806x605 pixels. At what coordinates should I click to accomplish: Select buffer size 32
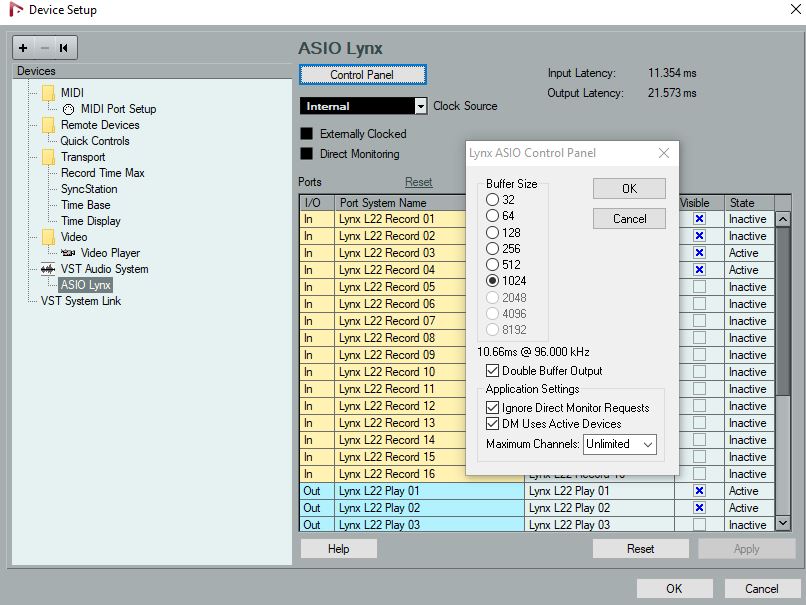[x=492, y=199]
